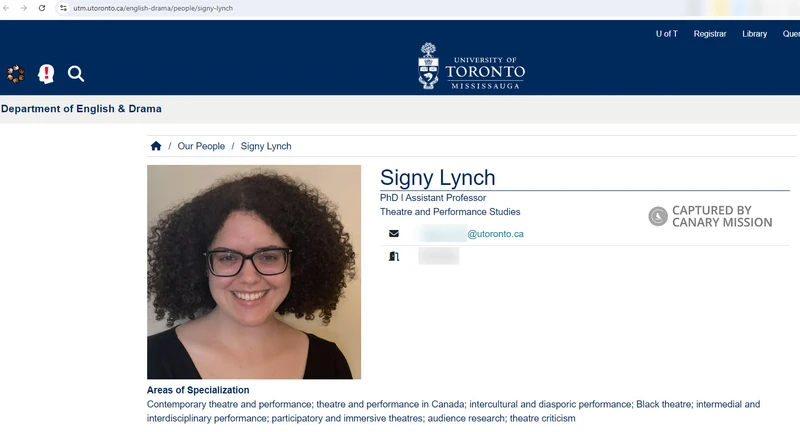Click the URL address bar text
Image resolution: width=800 pixels, height=432 pixels.
153,8
